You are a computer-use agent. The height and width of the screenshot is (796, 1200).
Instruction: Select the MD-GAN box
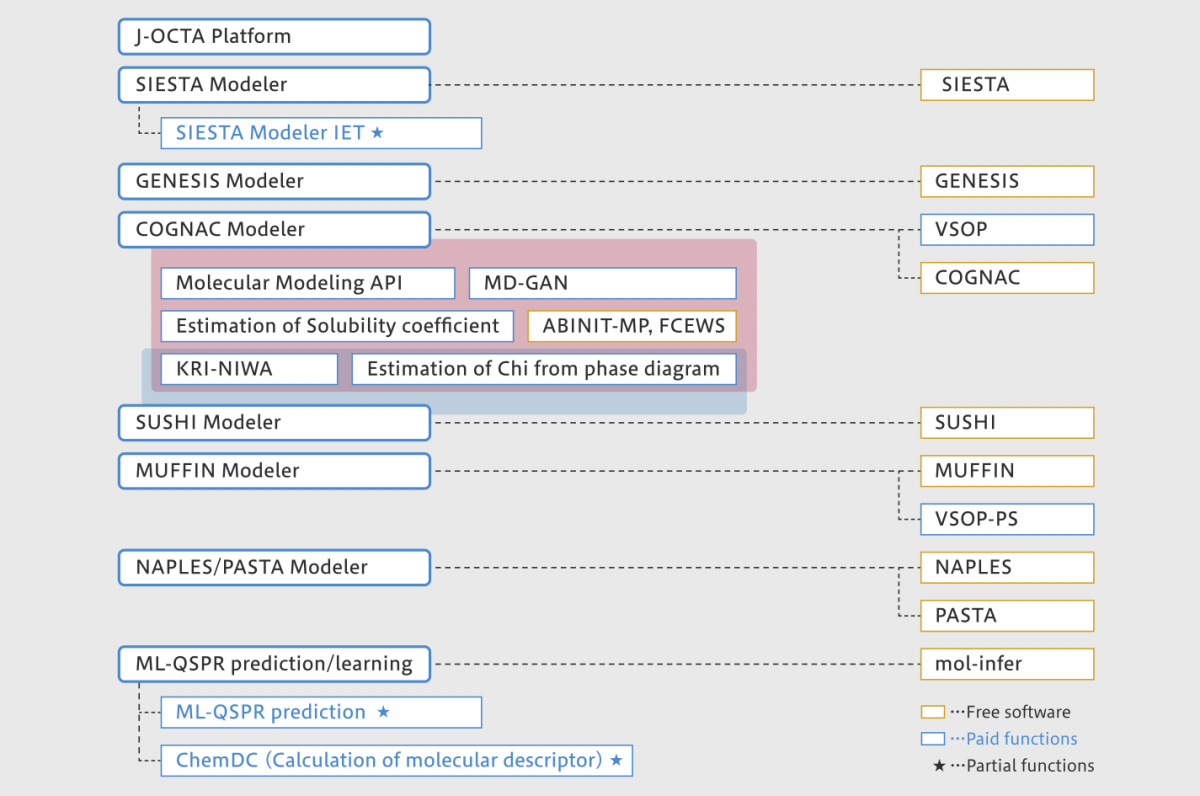click(602, 283)
